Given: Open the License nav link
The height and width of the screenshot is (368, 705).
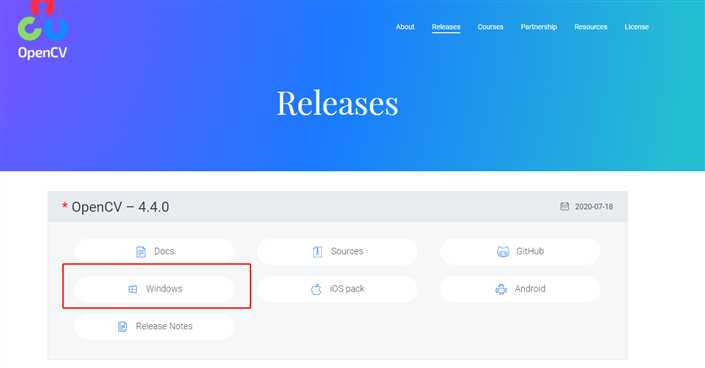Looking at the screenshot, I should [x=636, y=27].
